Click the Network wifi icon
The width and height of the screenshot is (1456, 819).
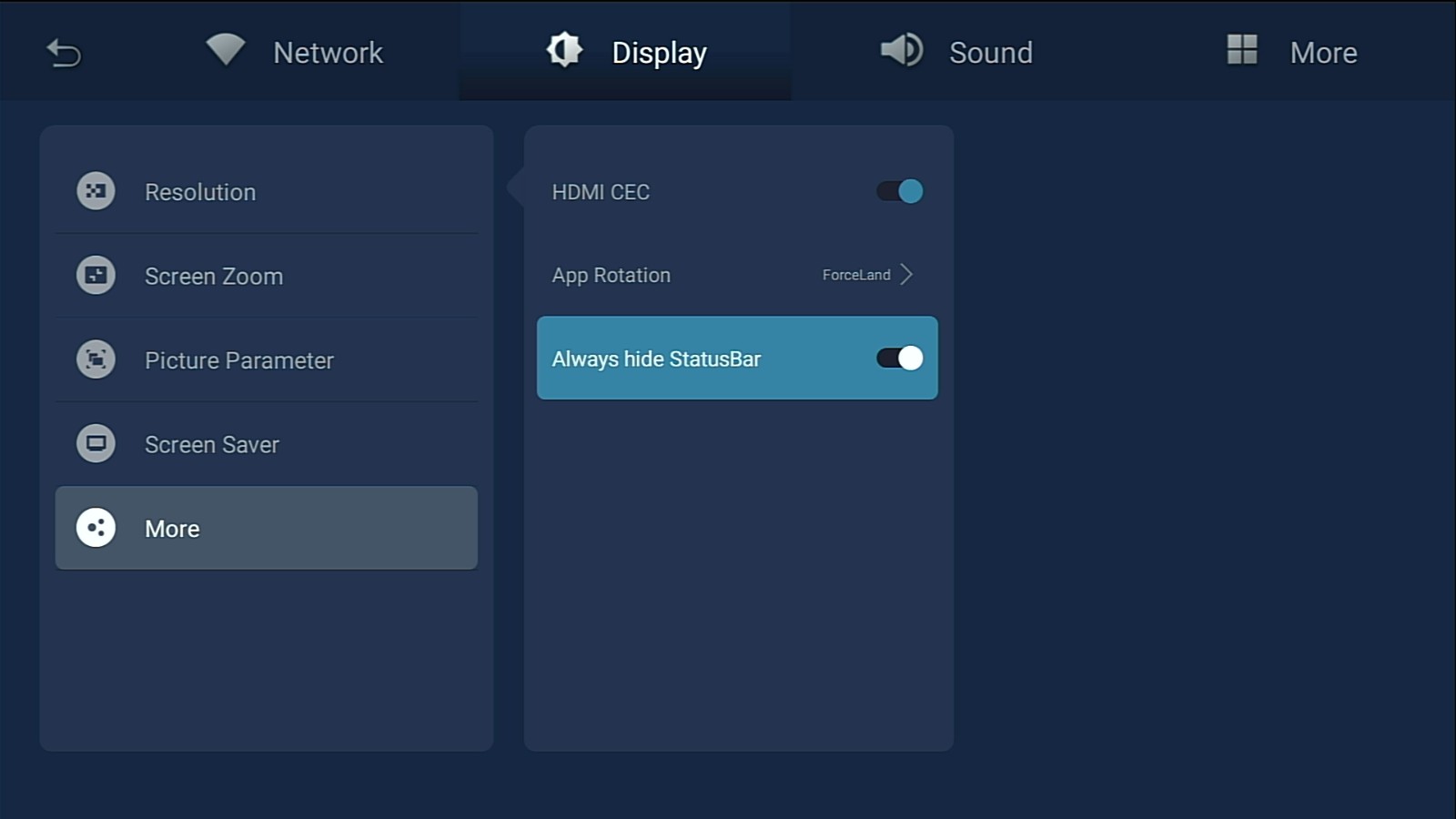[x=225, y=50]
